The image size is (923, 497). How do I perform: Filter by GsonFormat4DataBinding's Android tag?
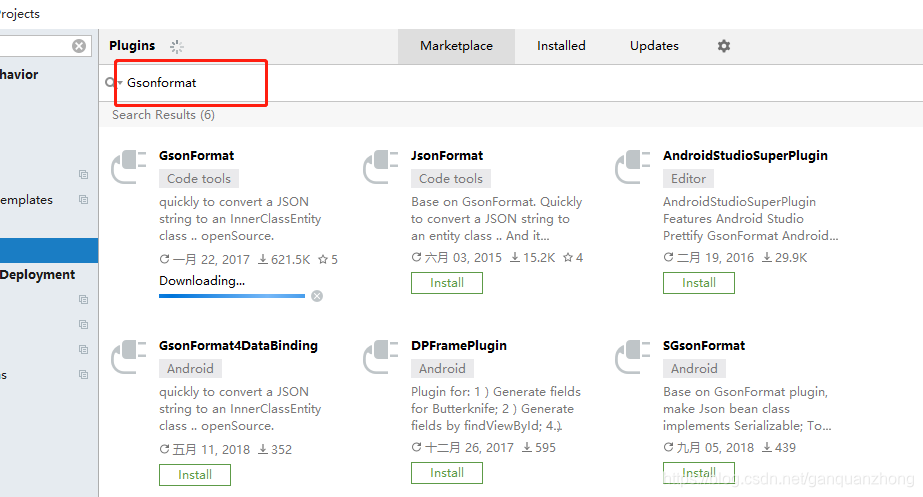pyautogui.click(x=190, y=369)
